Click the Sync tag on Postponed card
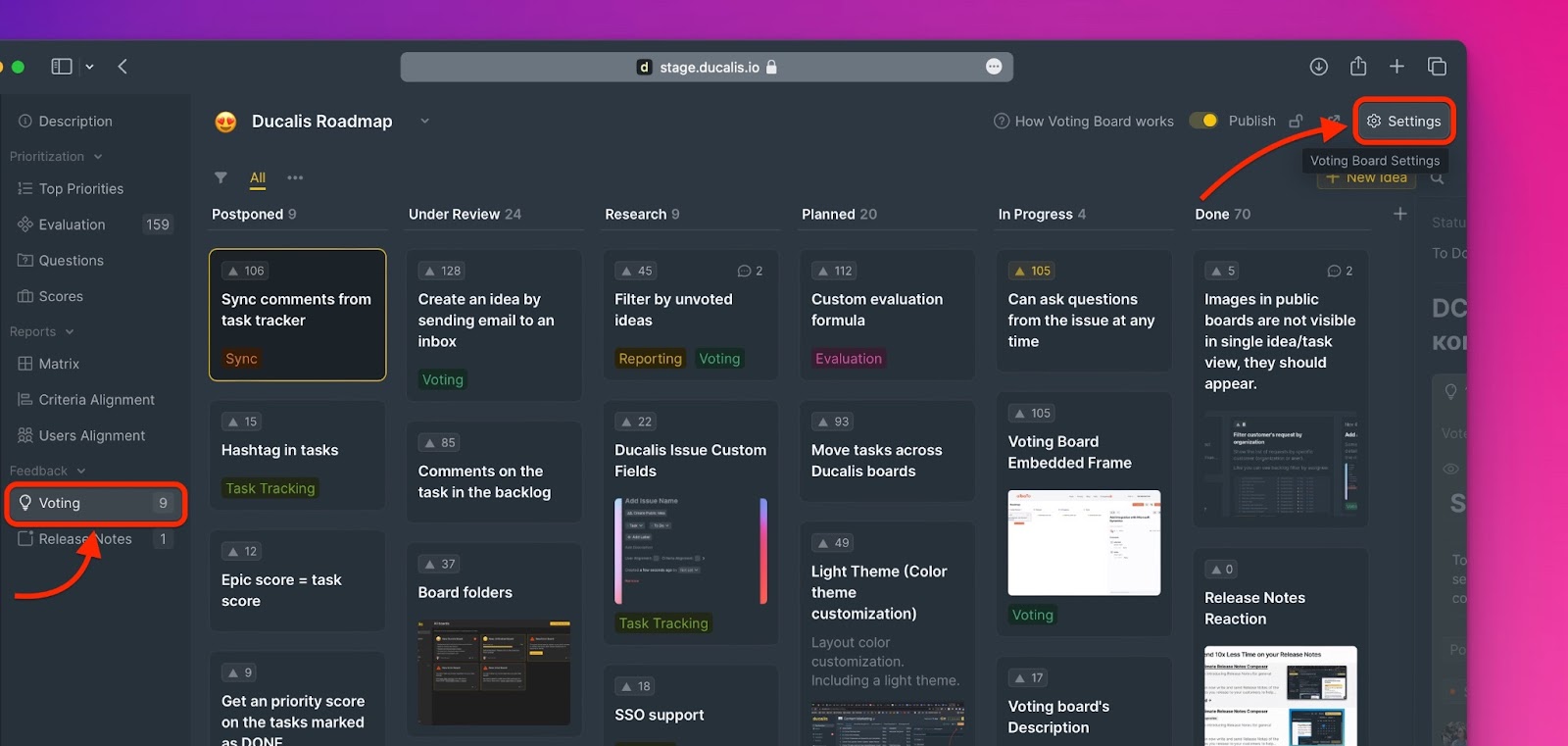 point(241,359)
